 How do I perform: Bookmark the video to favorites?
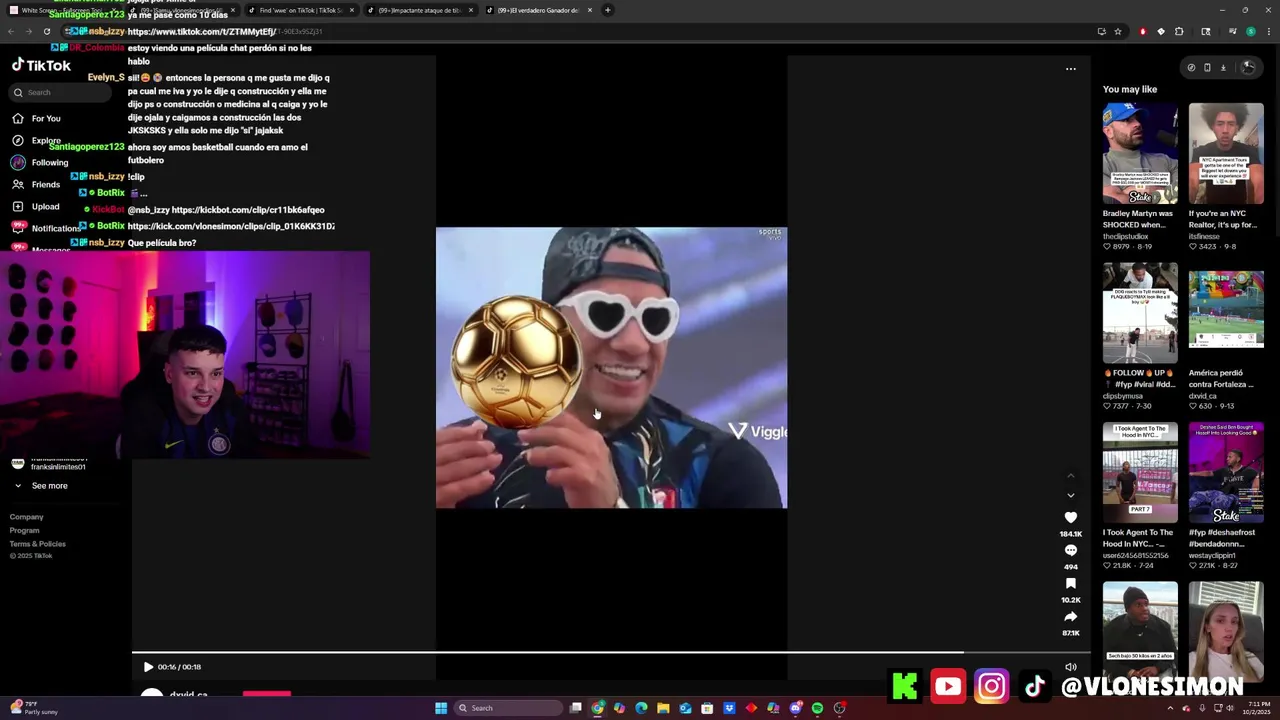(1071, 583)
